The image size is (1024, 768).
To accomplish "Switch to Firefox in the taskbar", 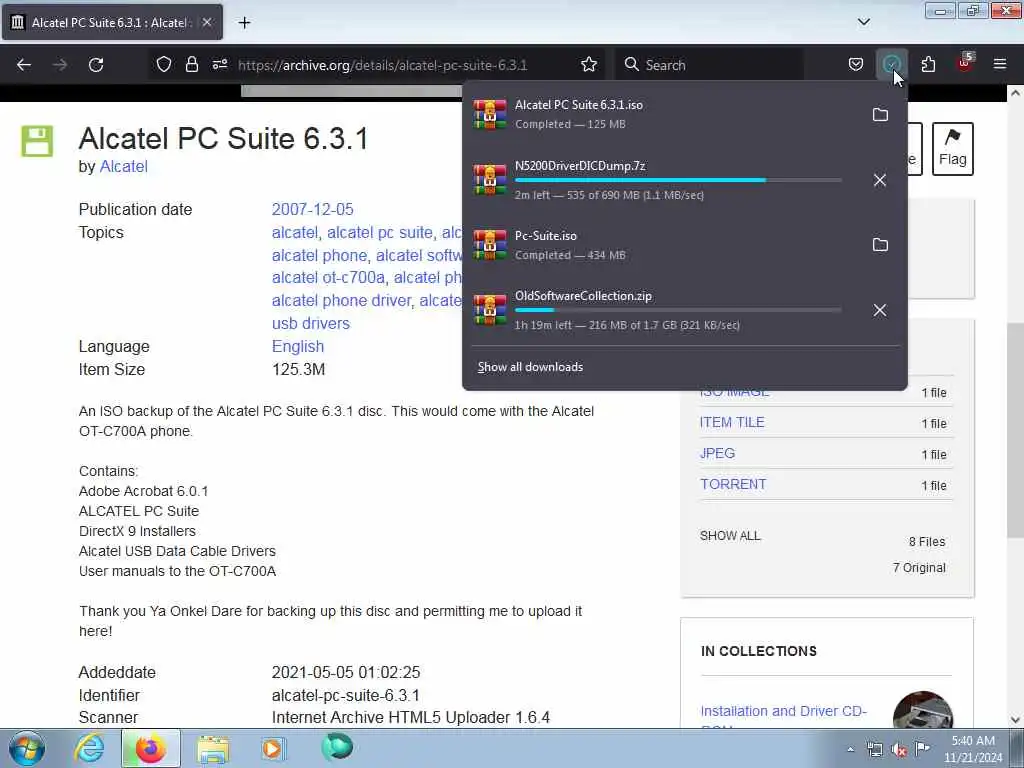I will coord(150,748).
